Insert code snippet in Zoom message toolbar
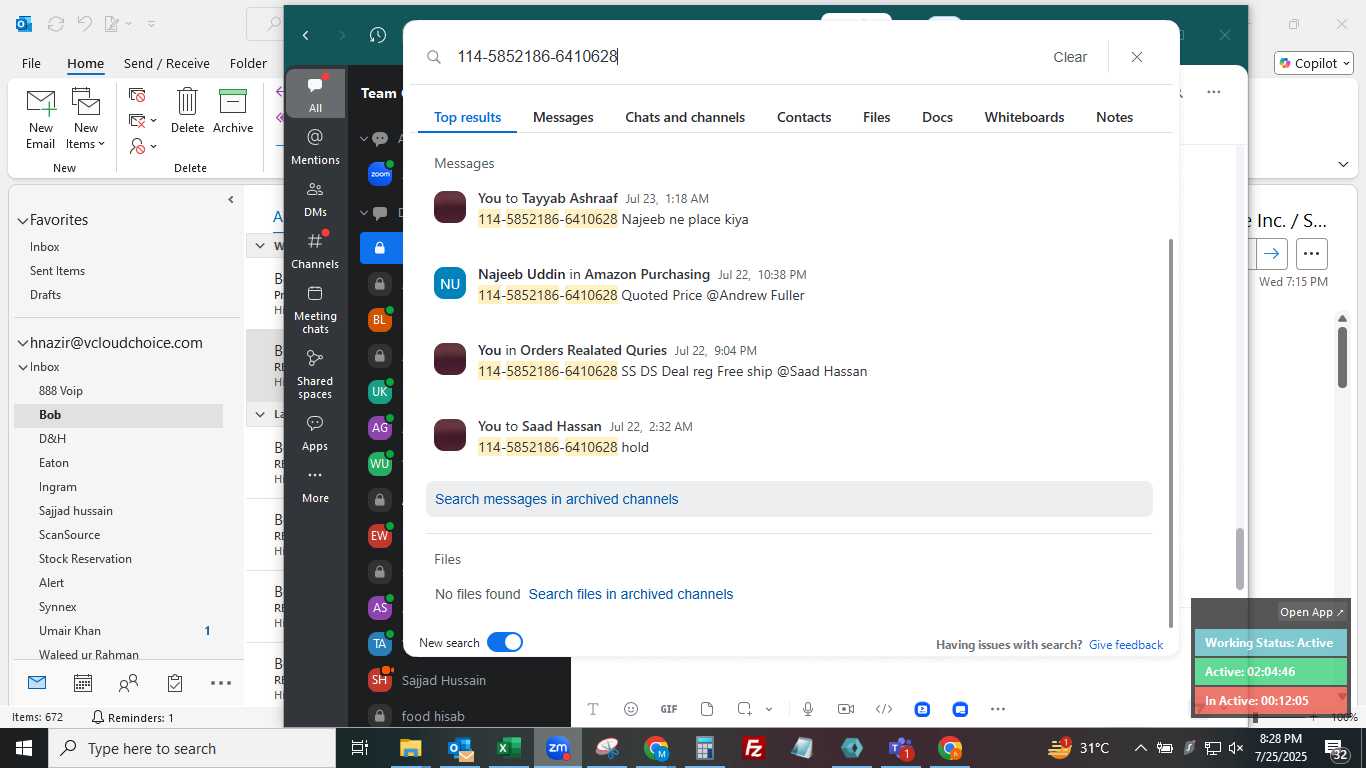 click(x=884, y=709)
